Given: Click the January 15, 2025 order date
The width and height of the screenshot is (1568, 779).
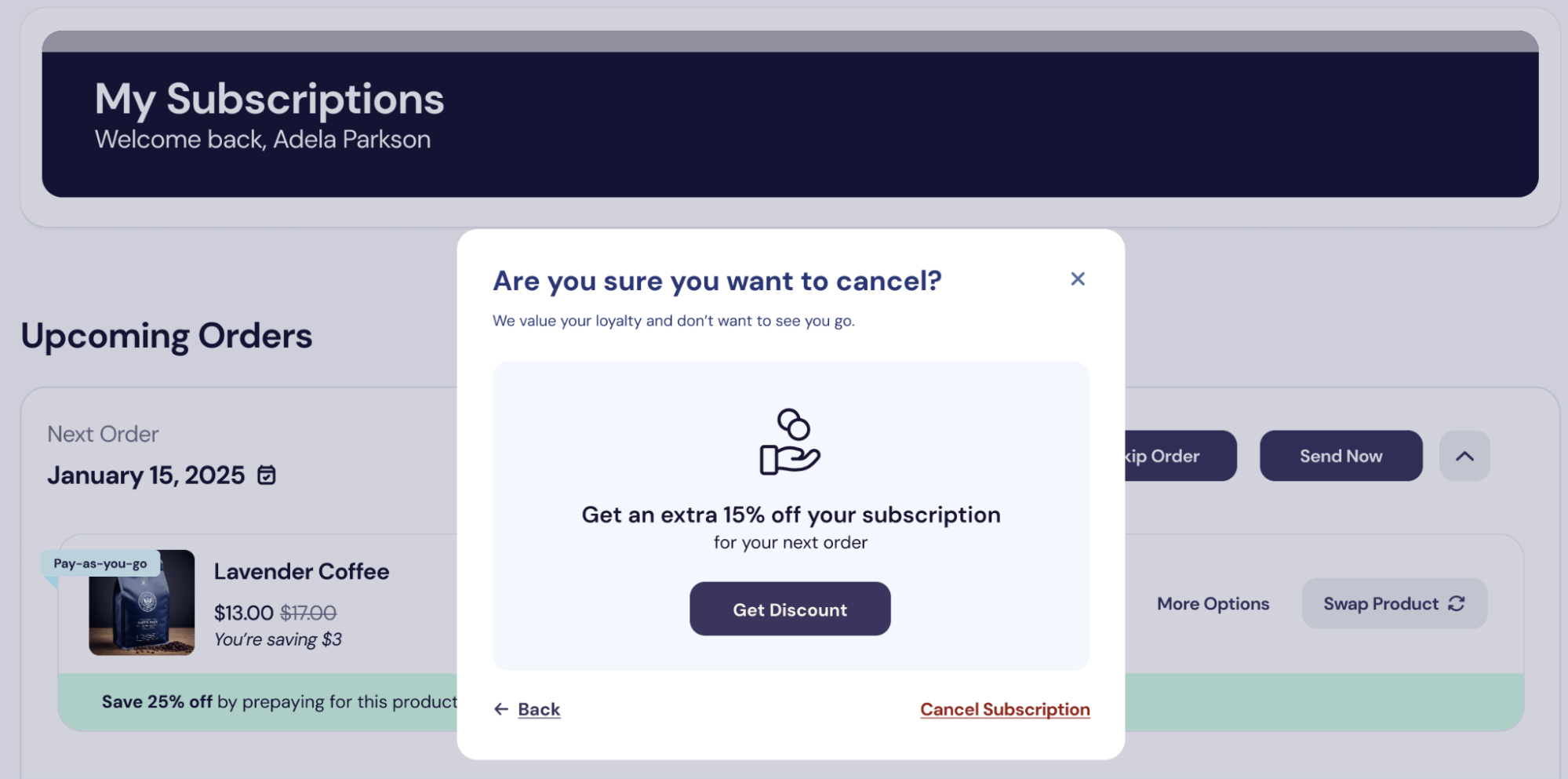Looking at the screenshot, I should coord(146,475).
